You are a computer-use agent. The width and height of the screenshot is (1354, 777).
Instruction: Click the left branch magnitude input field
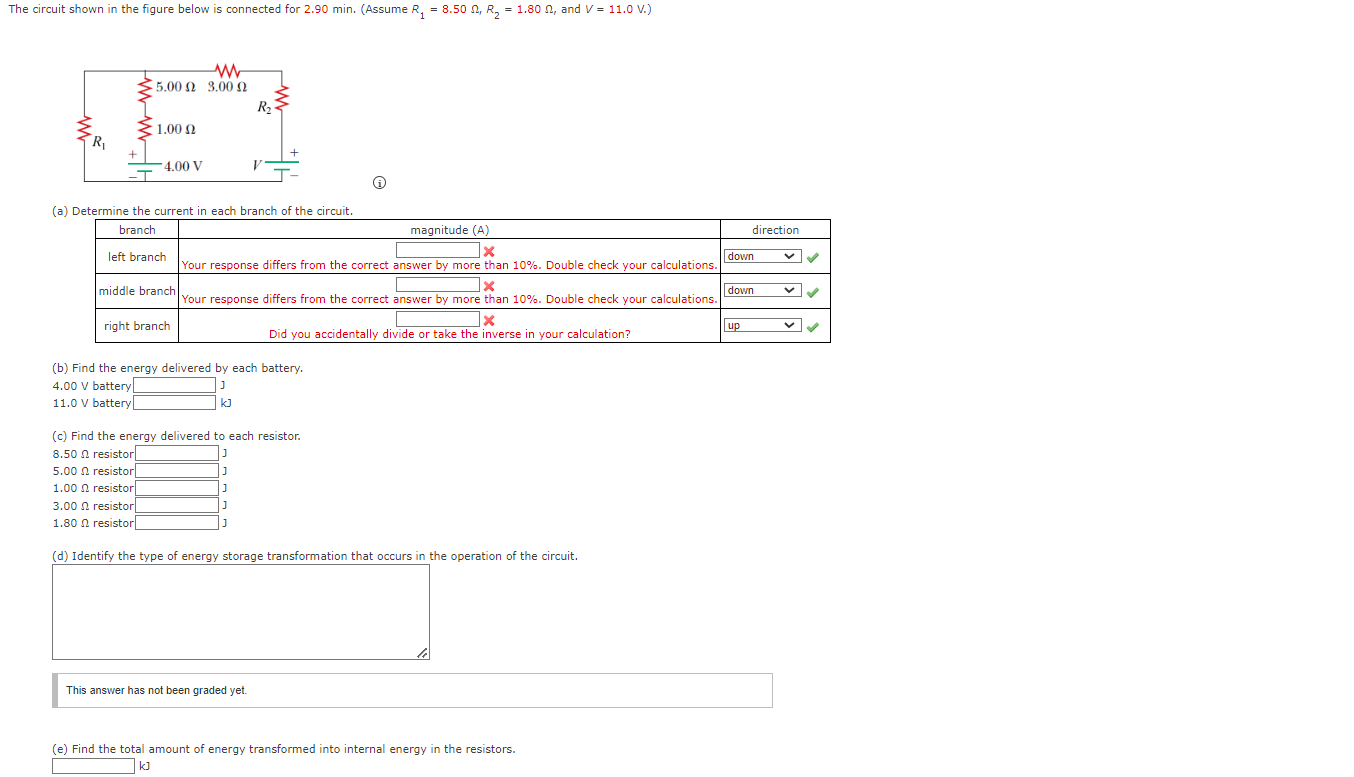point(438,250)
